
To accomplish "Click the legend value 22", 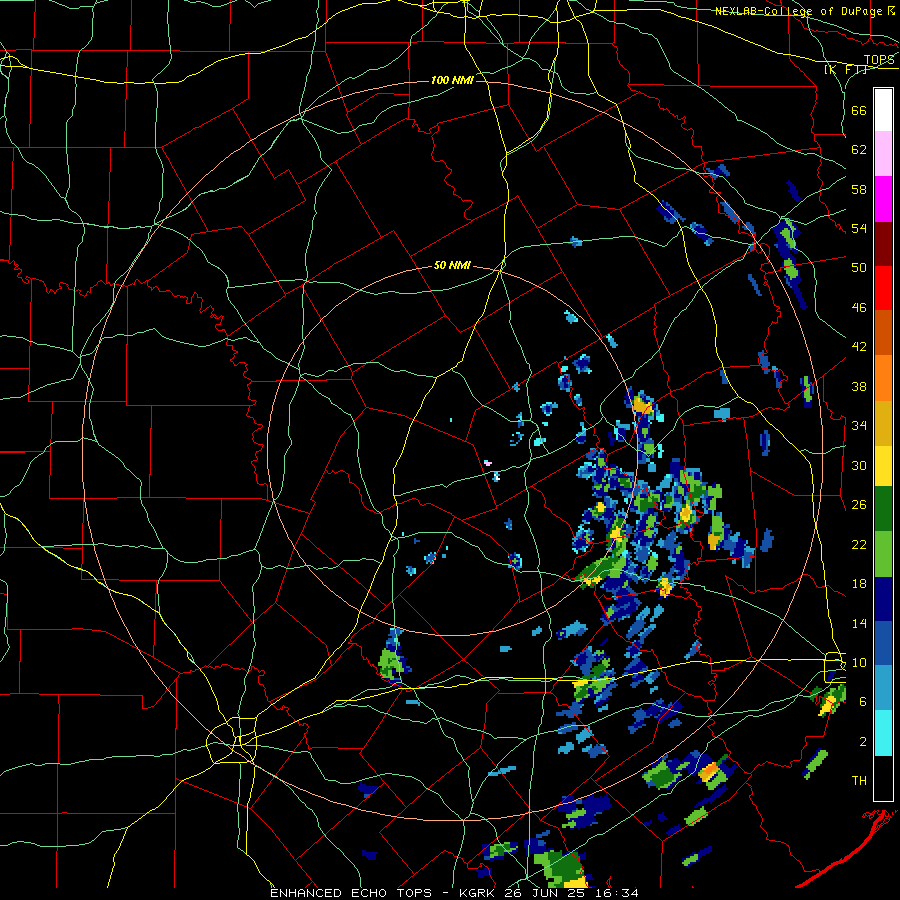I will click(x=859, y=544).
